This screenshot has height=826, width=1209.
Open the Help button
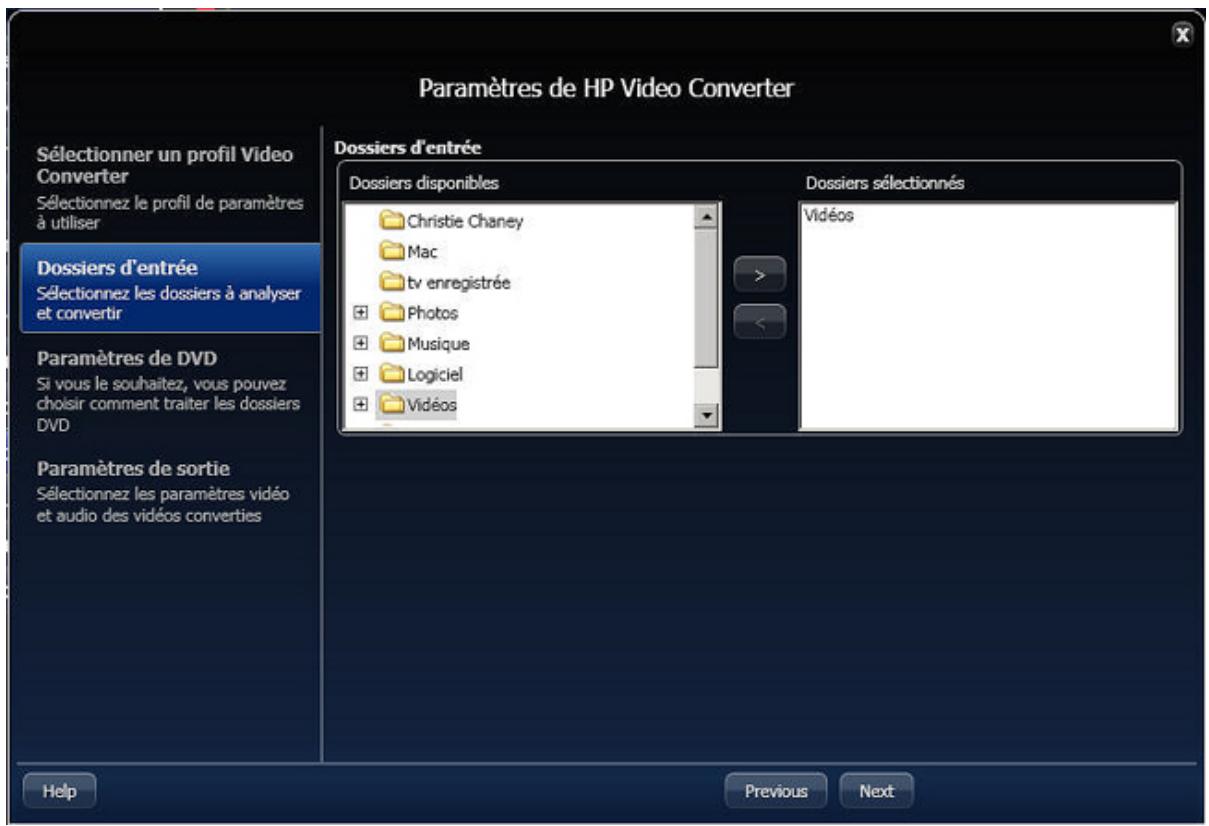point(58,791)
